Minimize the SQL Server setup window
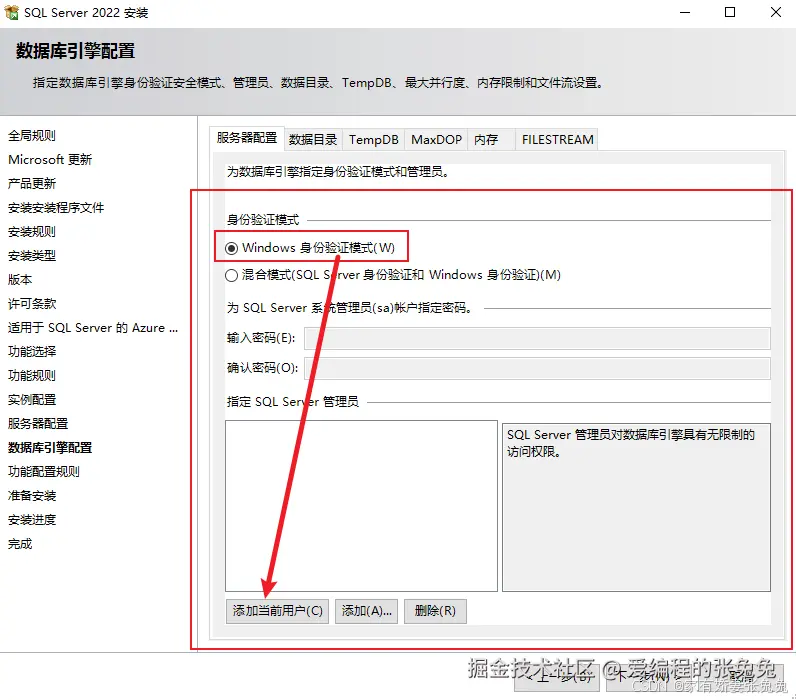Viewport: 796px width, 700px height. pos(685,13)
